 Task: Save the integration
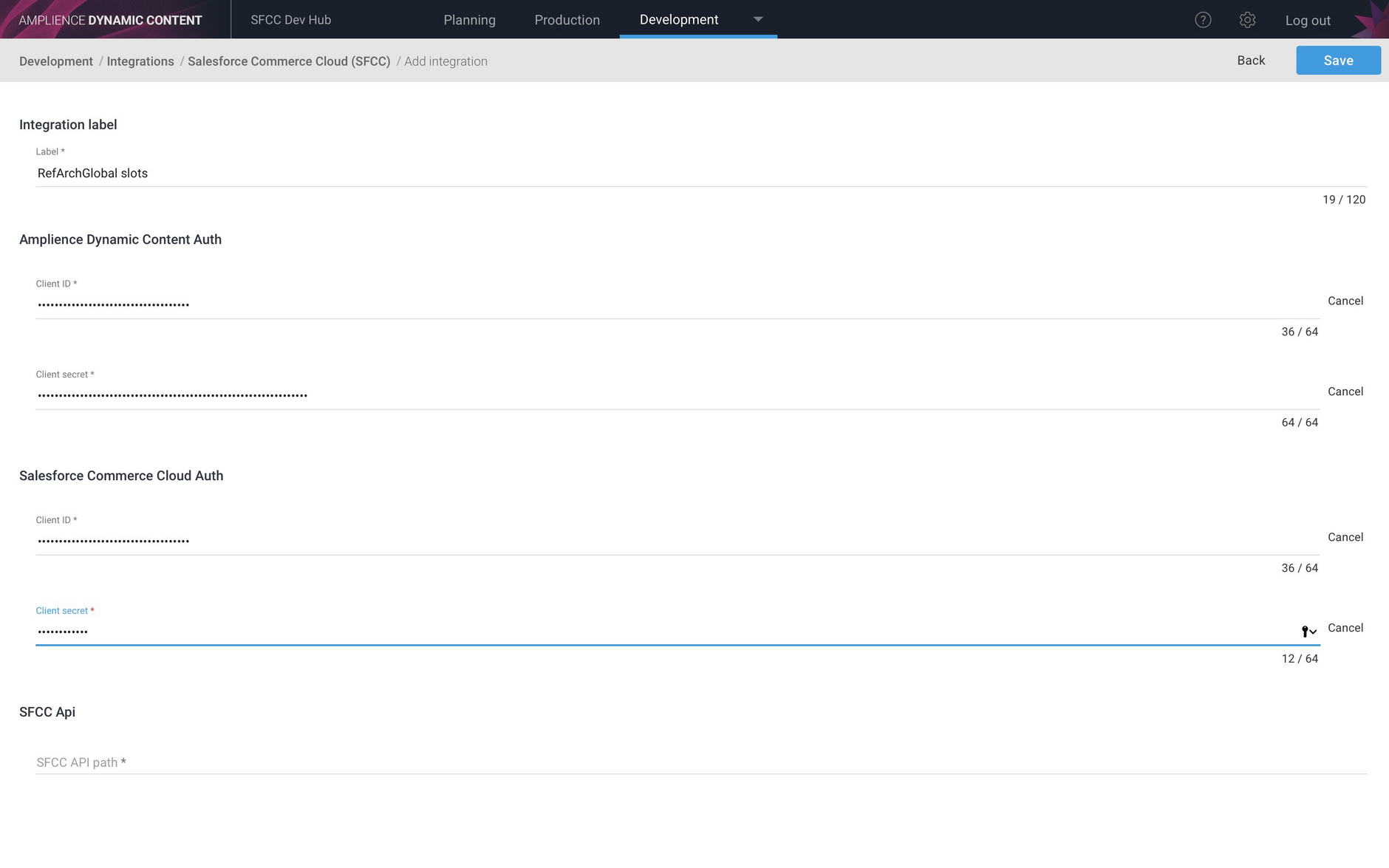[x=1338, y=61]
